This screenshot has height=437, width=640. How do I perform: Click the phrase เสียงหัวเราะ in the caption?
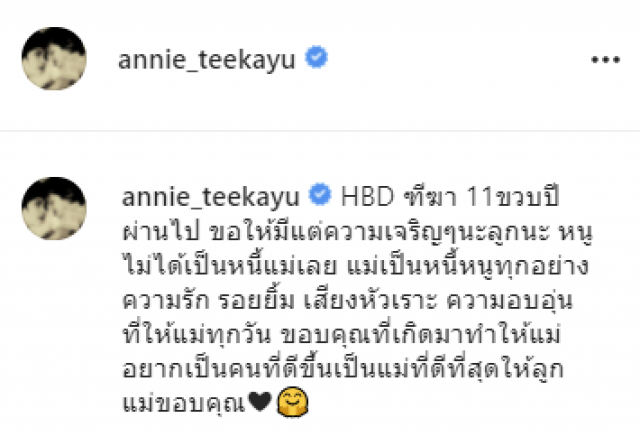tap(371, 301)
